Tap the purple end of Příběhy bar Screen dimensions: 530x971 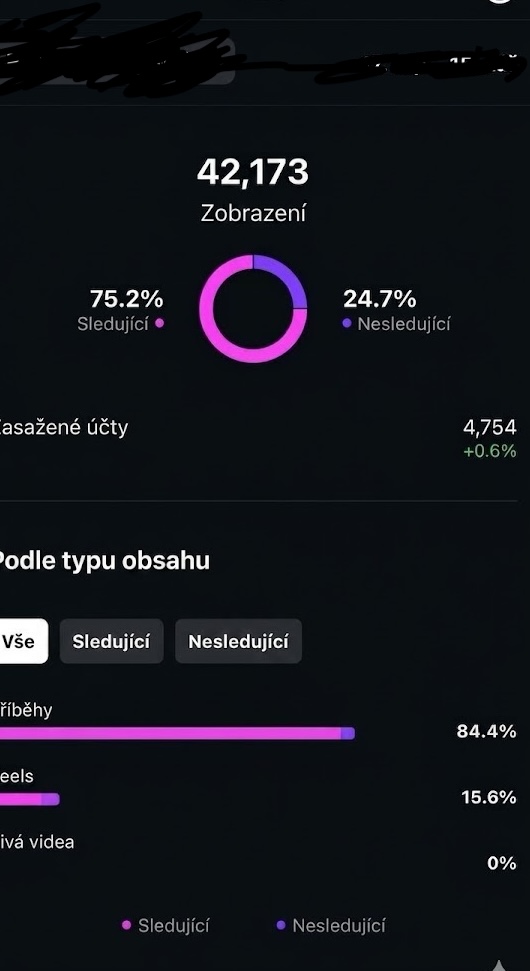point(348,733)
